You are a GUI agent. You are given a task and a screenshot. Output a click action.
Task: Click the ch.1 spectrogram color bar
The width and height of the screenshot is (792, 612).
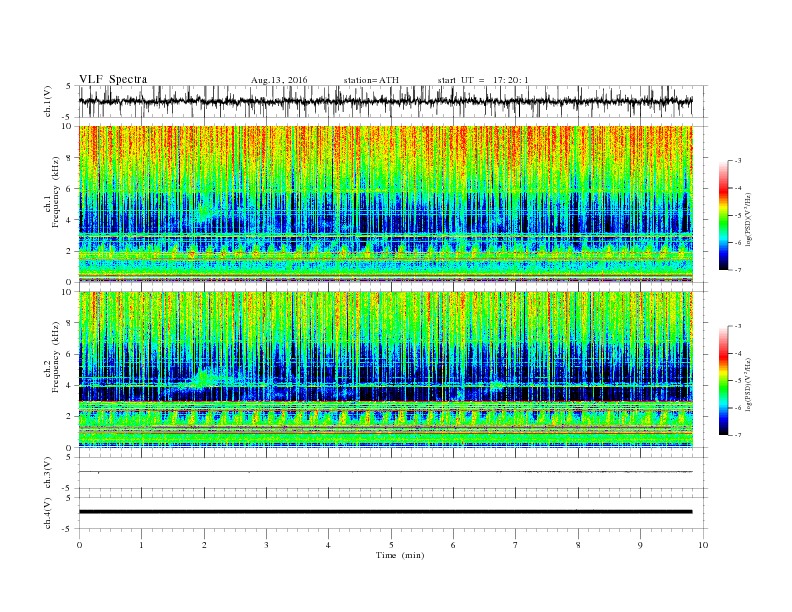click(x=723, y=215)
